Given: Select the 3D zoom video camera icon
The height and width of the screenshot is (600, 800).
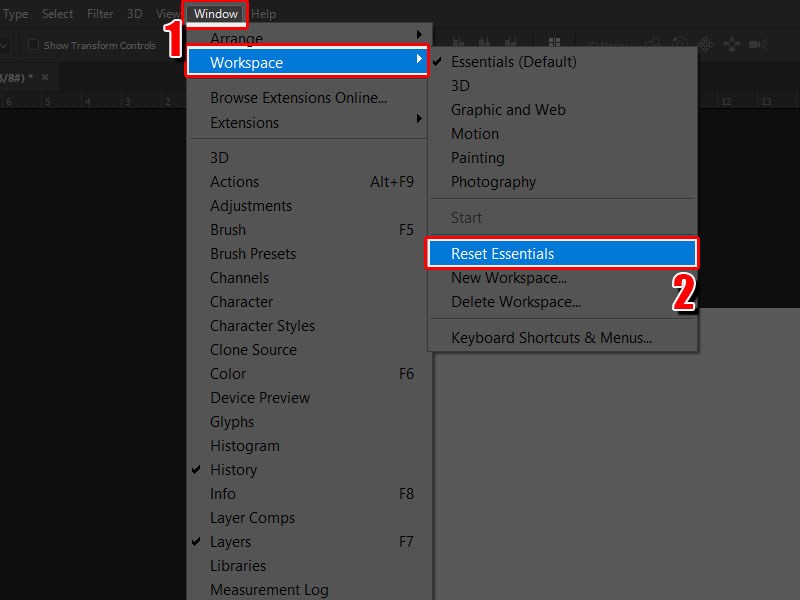Looking at the screenshot, I should tap(757, 44).
